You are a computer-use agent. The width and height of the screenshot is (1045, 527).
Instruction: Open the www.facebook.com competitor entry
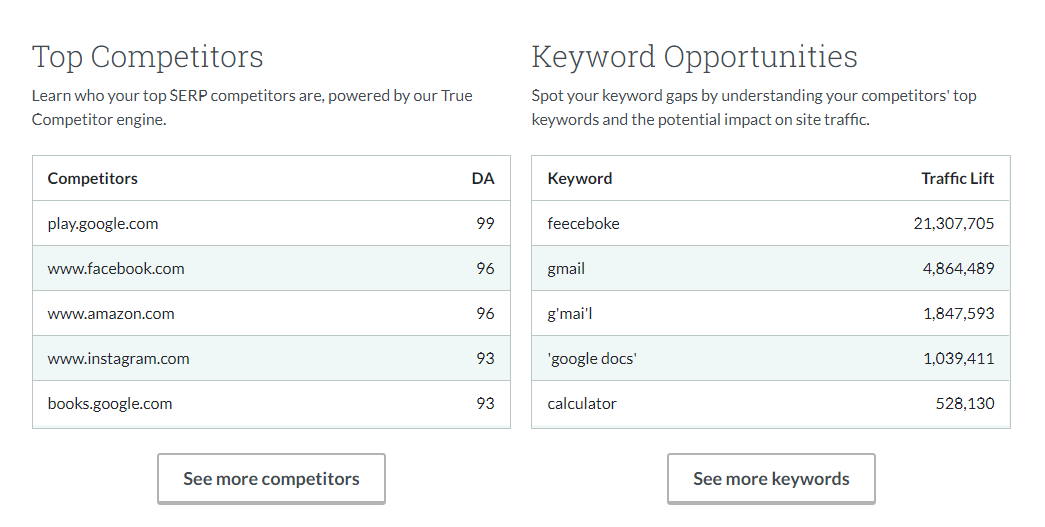pos(116,269)
